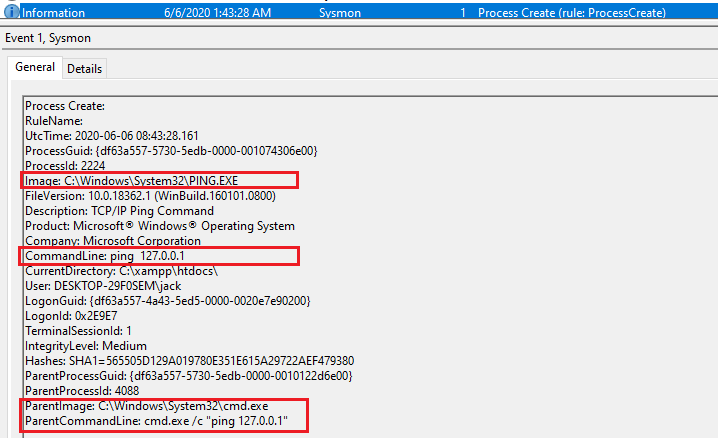Click the 'Sysmon' source cell

point(340,13)
